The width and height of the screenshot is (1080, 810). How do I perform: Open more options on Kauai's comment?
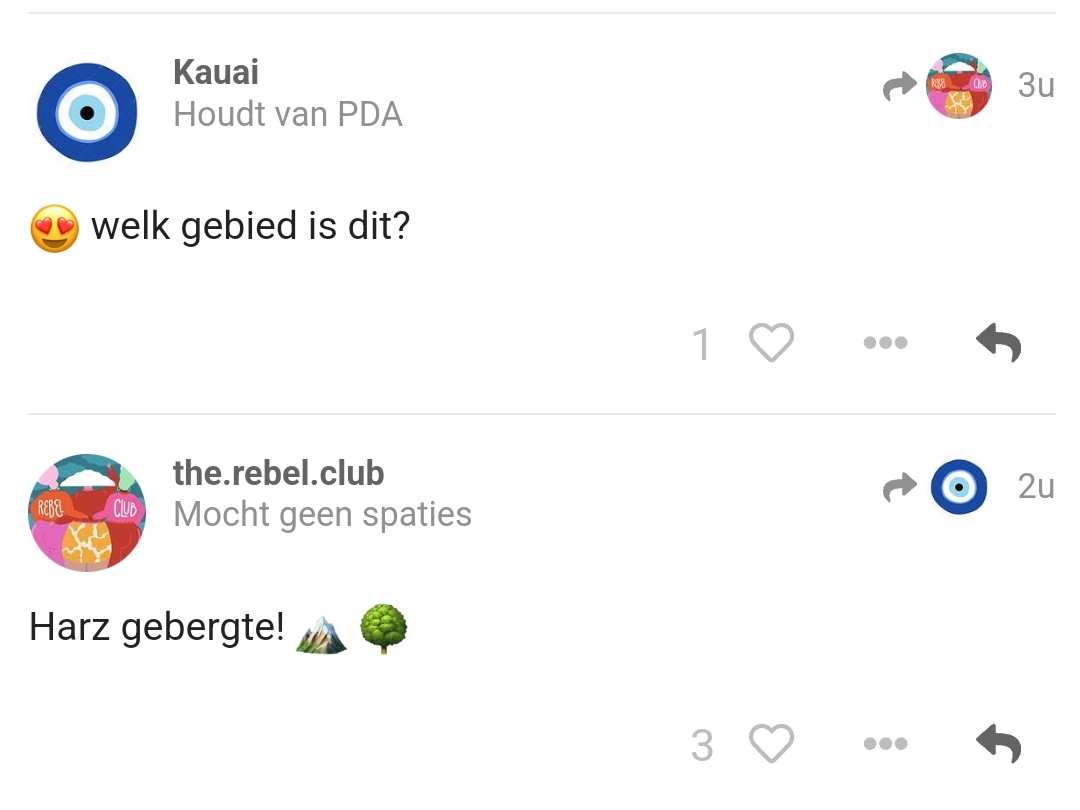[x=886, y=342]
